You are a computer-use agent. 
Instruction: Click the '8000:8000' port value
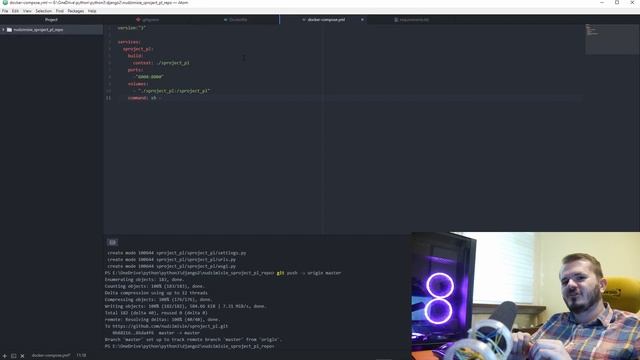[150, 77]
